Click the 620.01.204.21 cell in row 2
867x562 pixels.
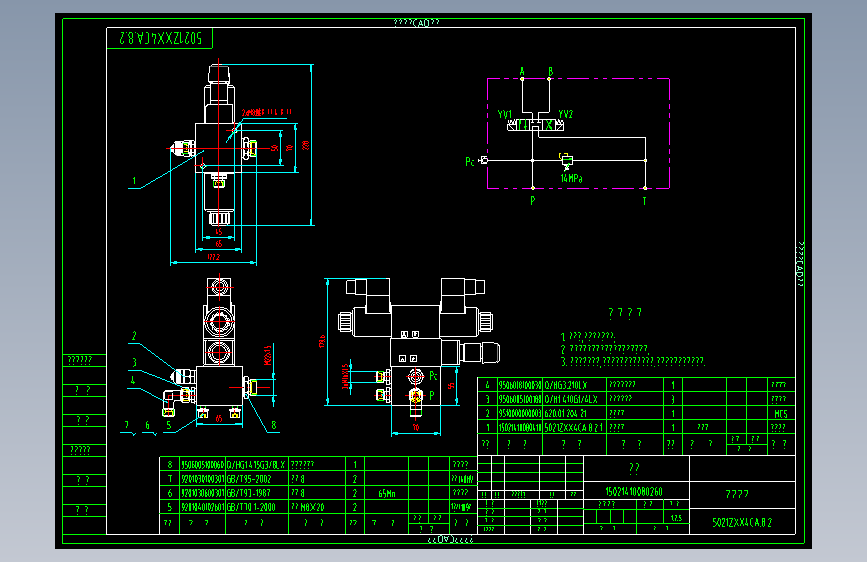click(x=575, y=413)
